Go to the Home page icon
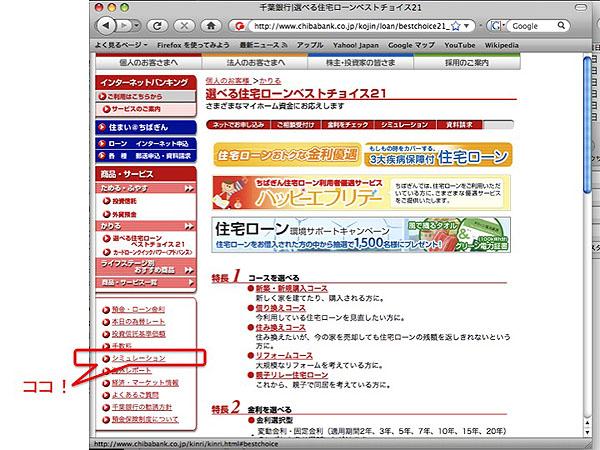This screenshot has height=450, width=600. (211, 26)
